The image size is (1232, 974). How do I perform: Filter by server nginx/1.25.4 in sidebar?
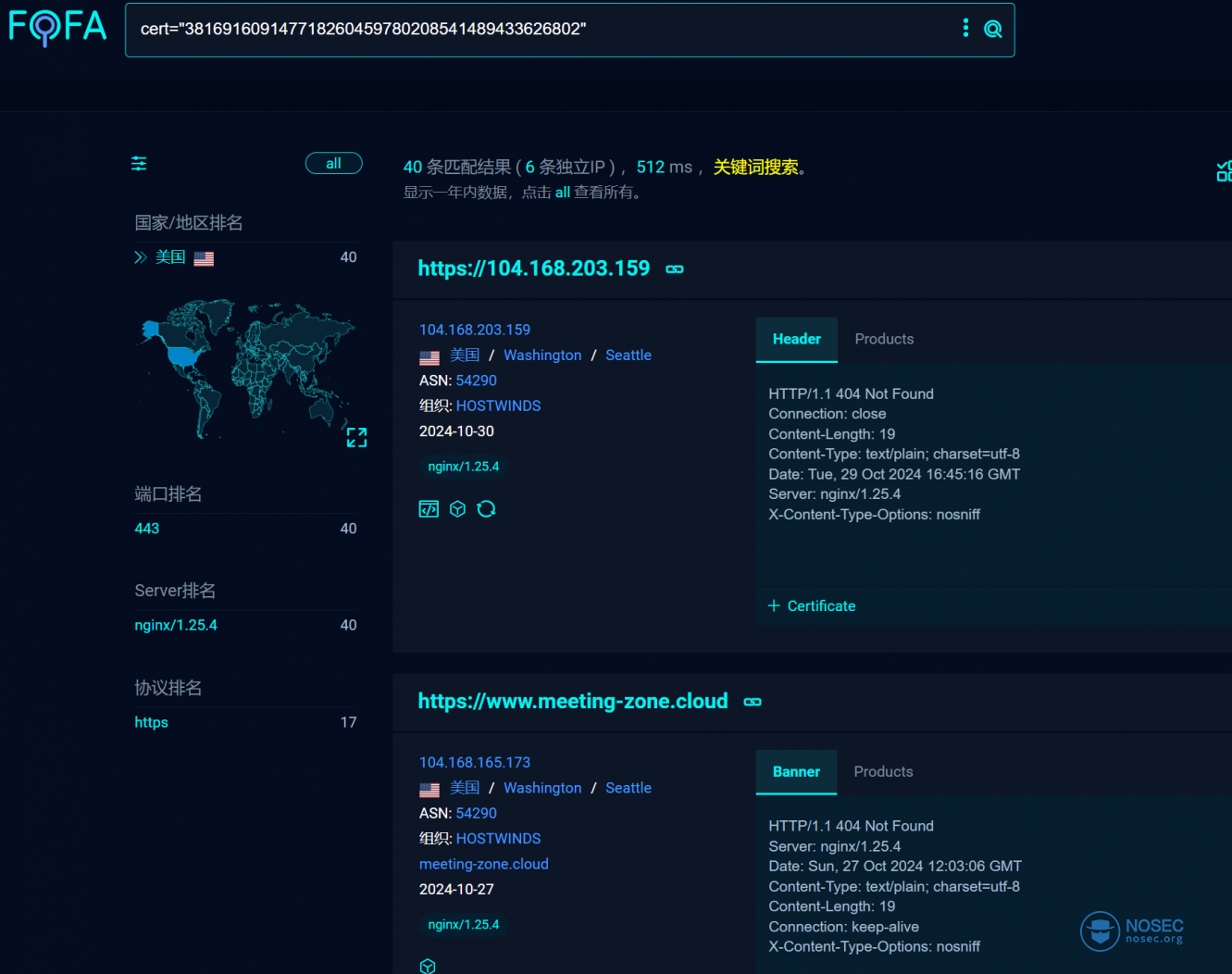point(176,626)
